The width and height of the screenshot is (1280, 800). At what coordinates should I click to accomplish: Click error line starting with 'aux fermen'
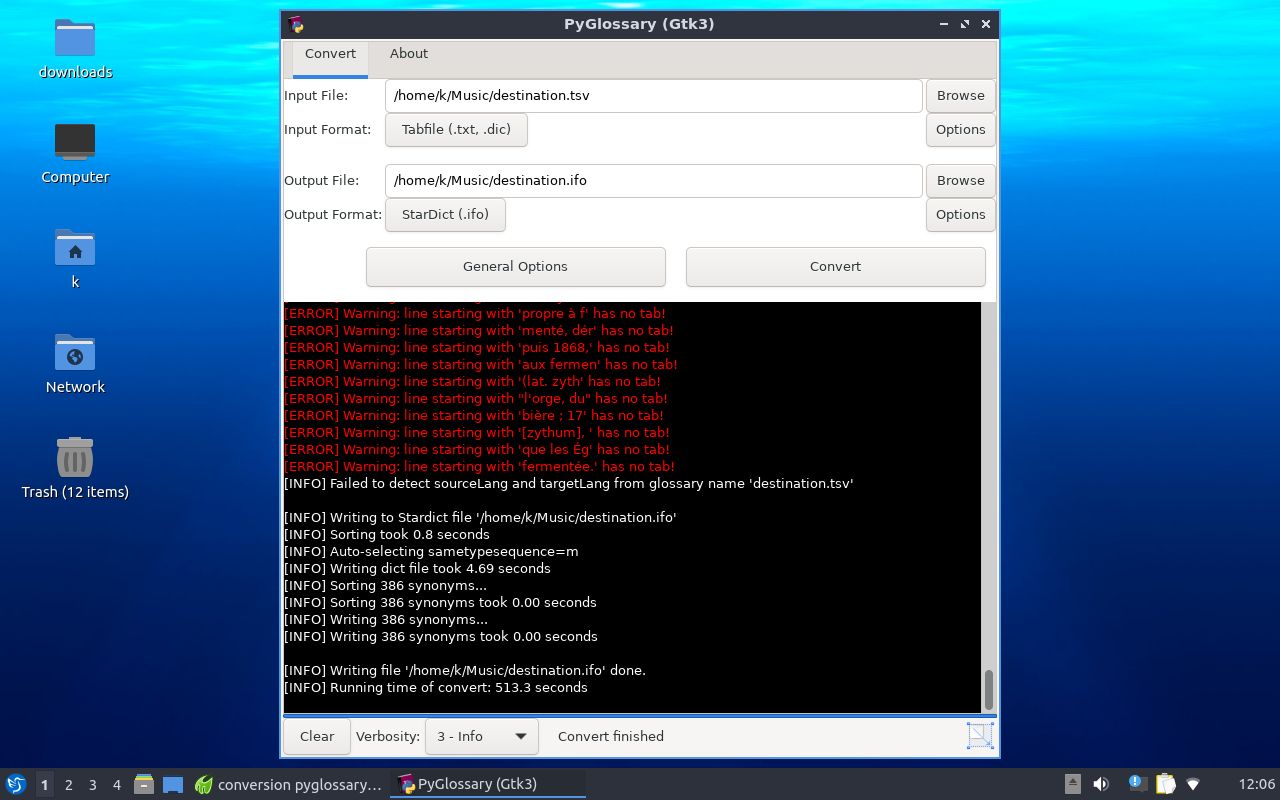coord(481,365)
